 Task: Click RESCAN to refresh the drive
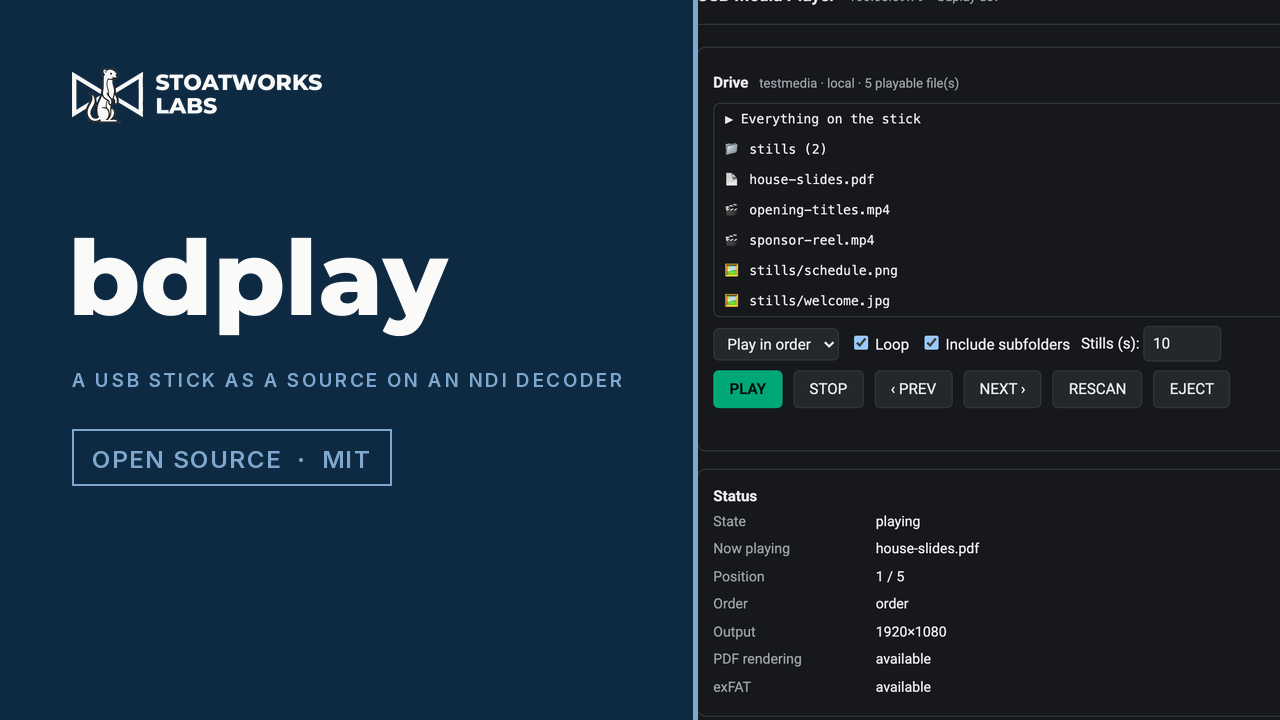coord(1097,389)
